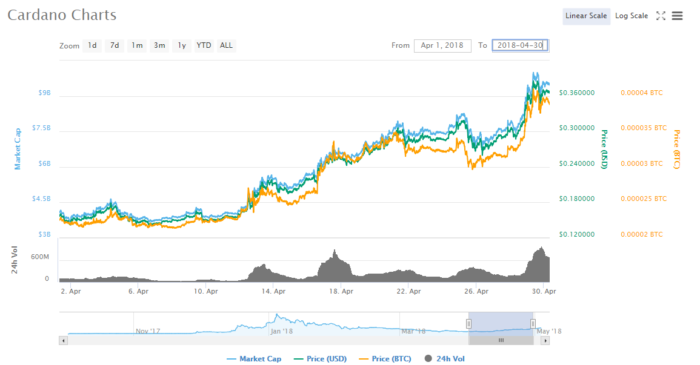Image resolution: width=700 pixels, height=365 pixels.
Task: Click the $7.5B market cap axis label
Action: (41, 128)
